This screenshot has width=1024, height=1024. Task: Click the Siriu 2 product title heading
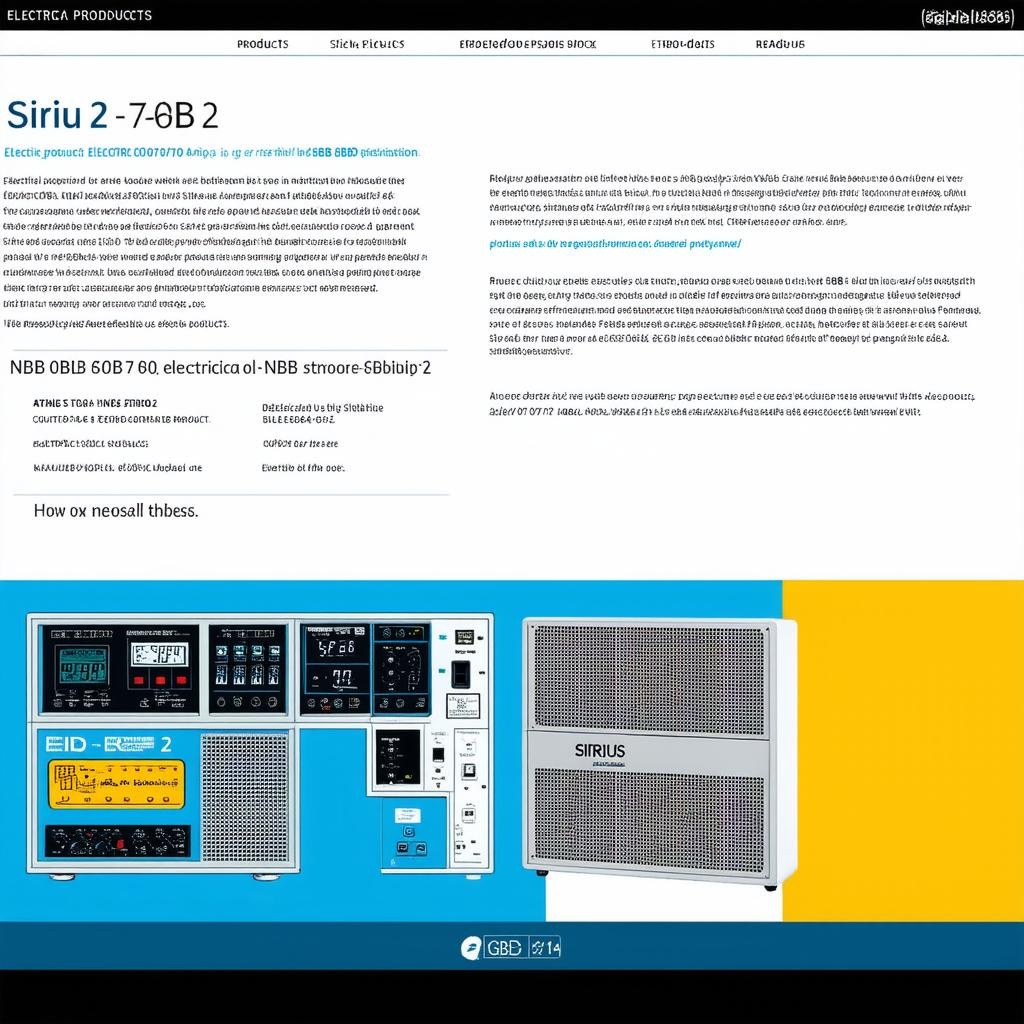112,115
